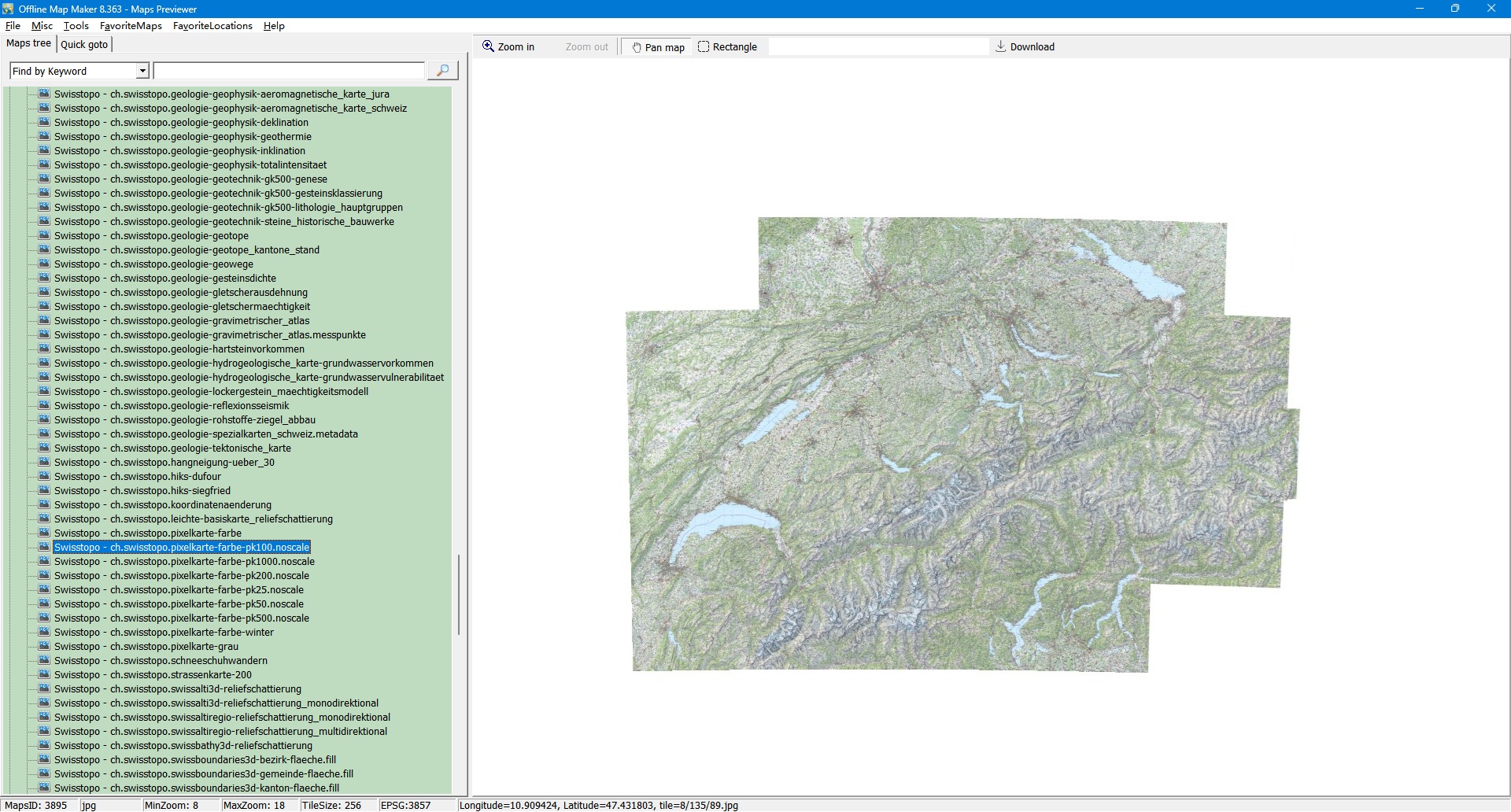Image resolution: width=1511 pixels, height=812 pixels.
Task: Click the map icon beside strassenkarte-200
Action: (x=44, y=674)
